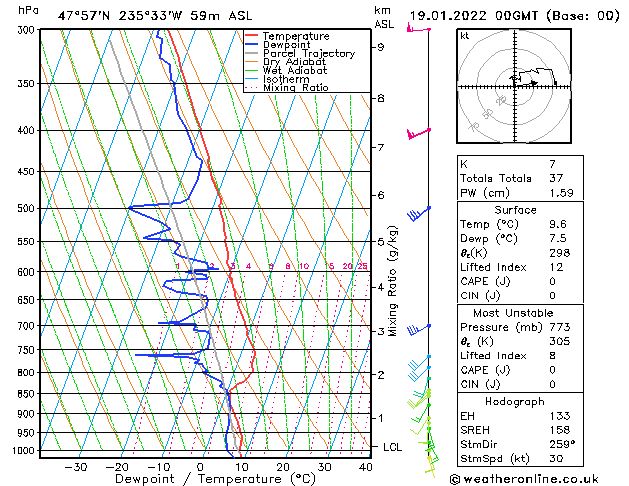Click the 'Dewpoint / Temperature (°C)' axis title
This screenshot has width=629, height=486.
tap(215, 479)
